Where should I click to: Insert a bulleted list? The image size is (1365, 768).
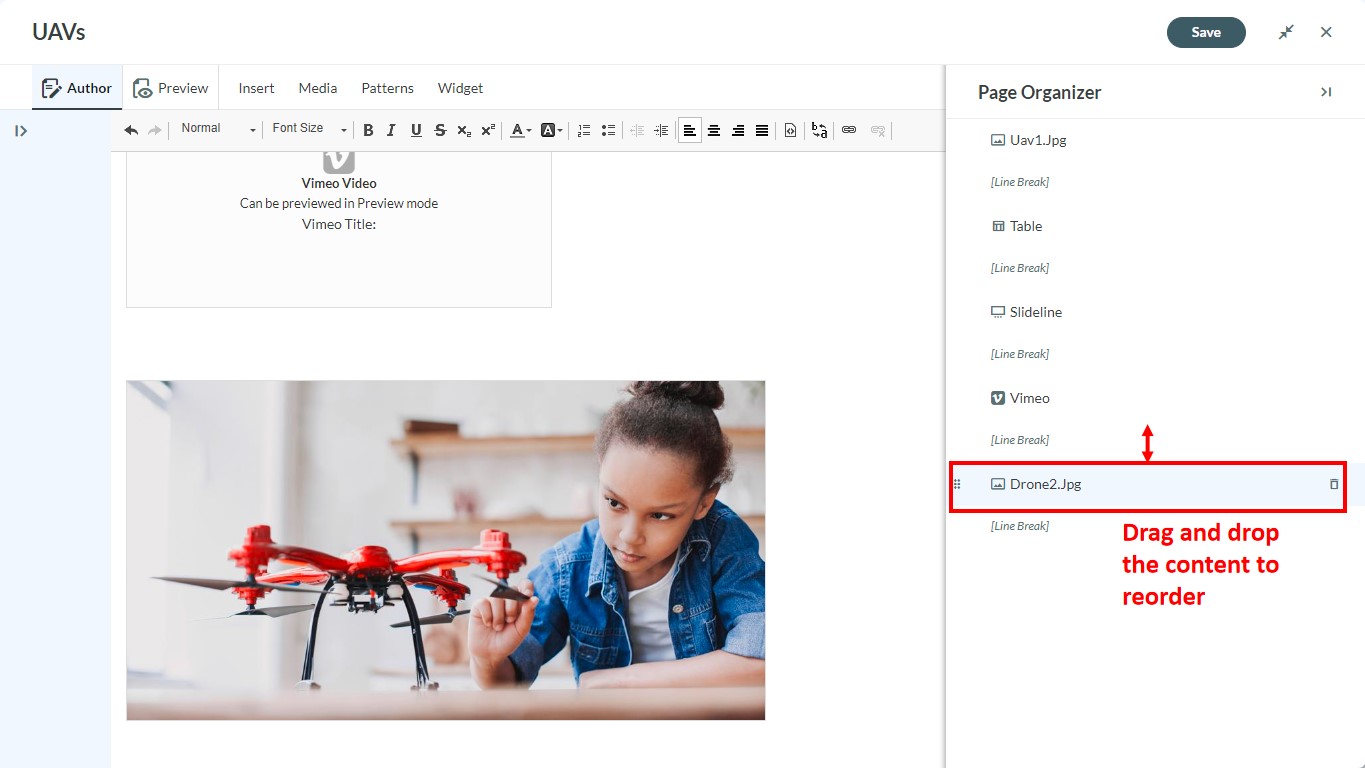[608, 130]
